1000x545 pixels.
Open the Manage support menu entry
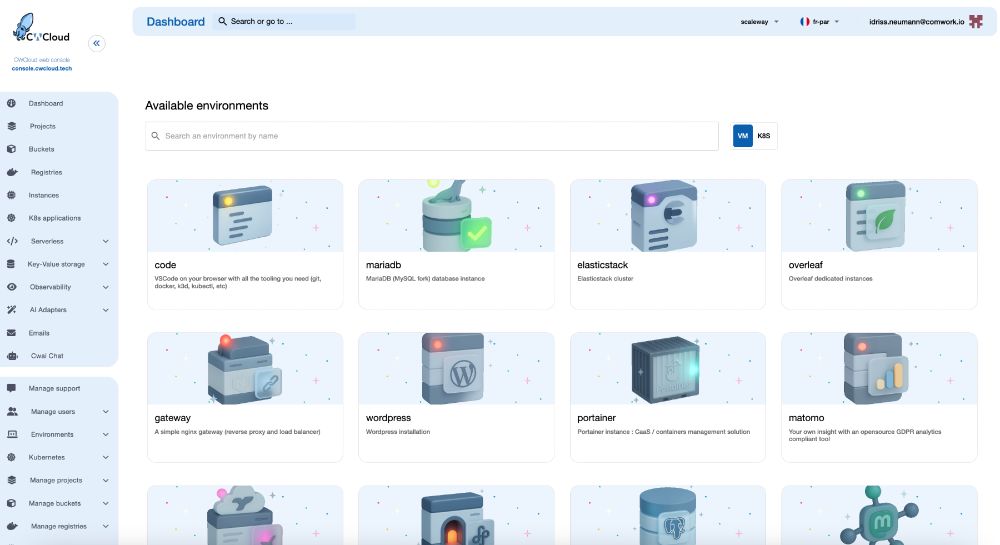(x=58, y=388)
